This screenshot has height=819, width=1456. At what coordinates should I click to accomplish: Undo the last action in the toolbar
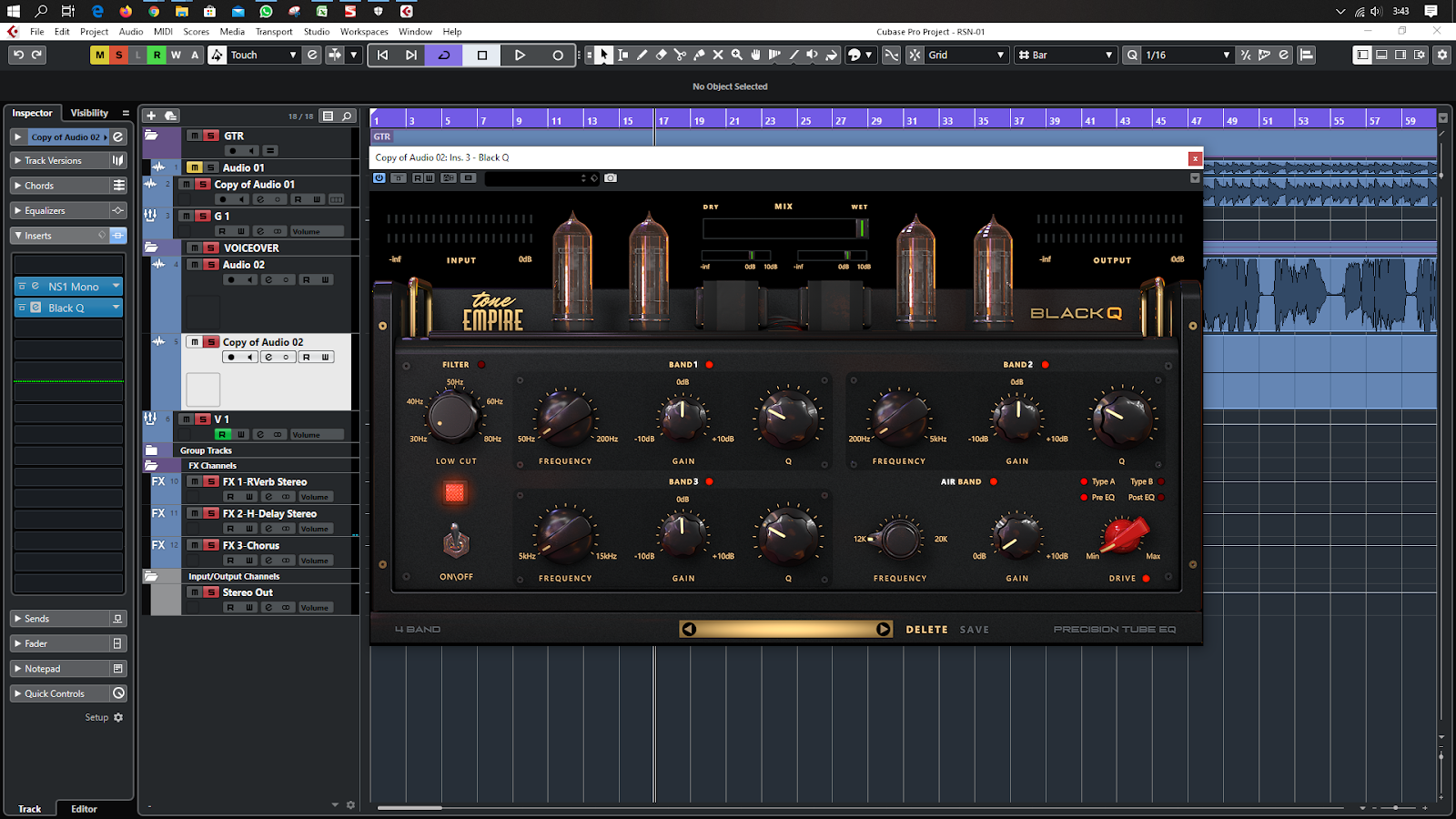click(18, 55)
